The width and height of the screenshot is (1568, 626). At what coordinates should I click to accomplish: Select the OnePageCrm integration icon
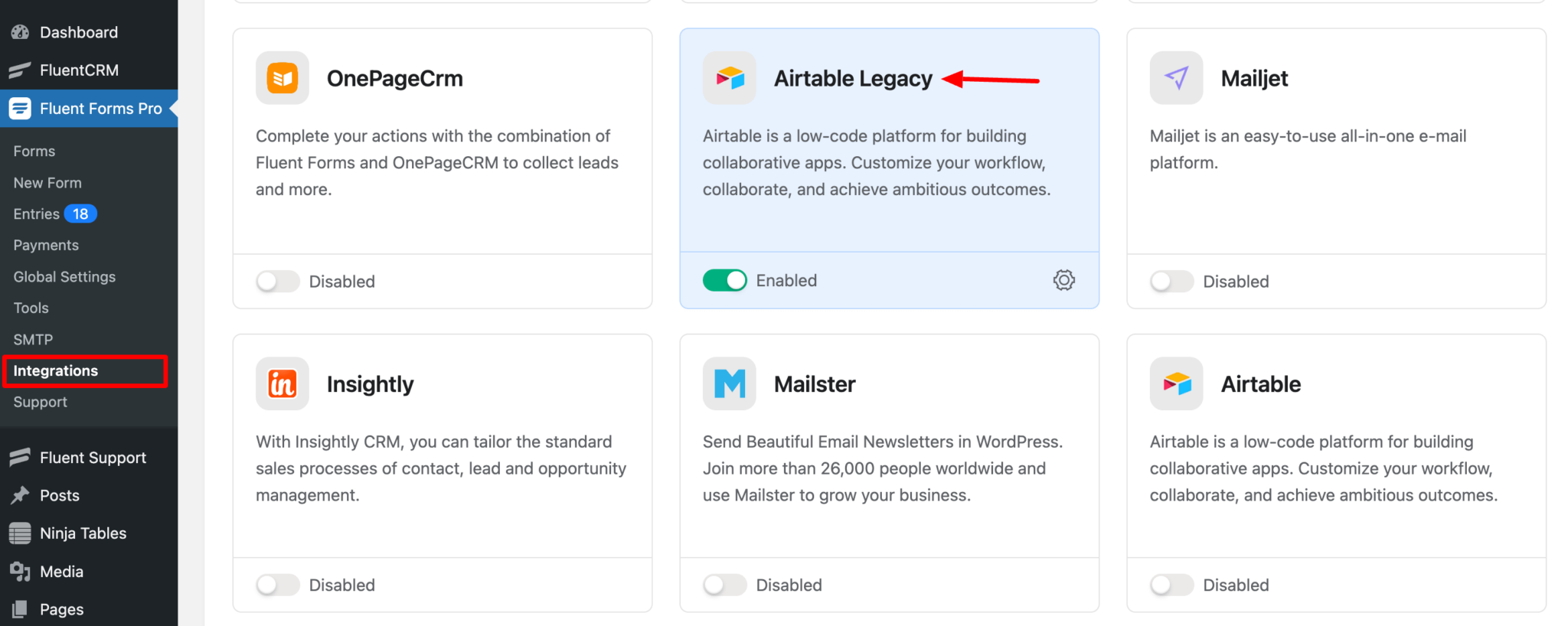[x=282, y=77]
